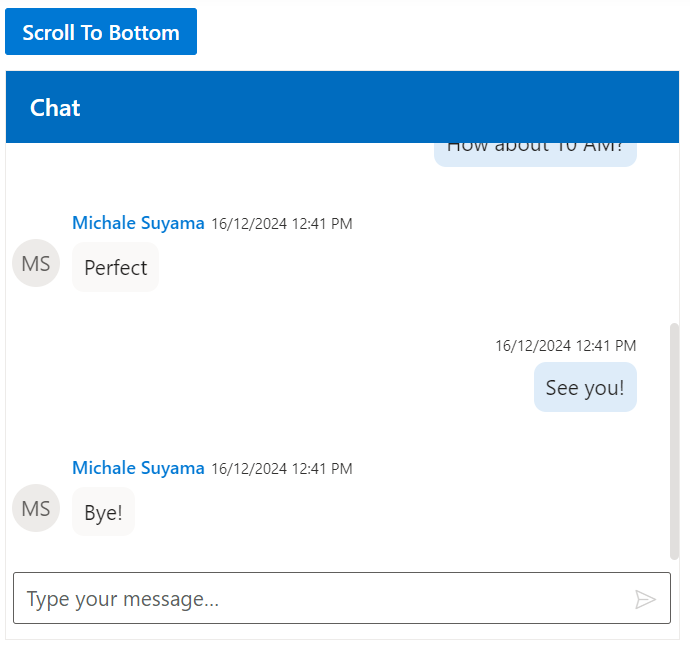Click the timestamp above the See you! message
This screenshot has height=655, width=690.
tap(565, 346)
